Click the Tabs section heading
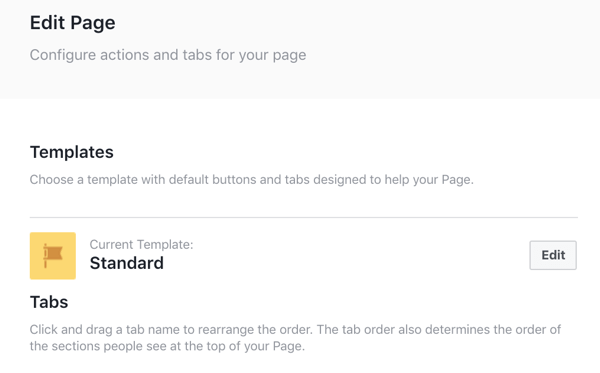Image resolution: width=600 pixels, height=373 pixels. [x=49, y=302]
